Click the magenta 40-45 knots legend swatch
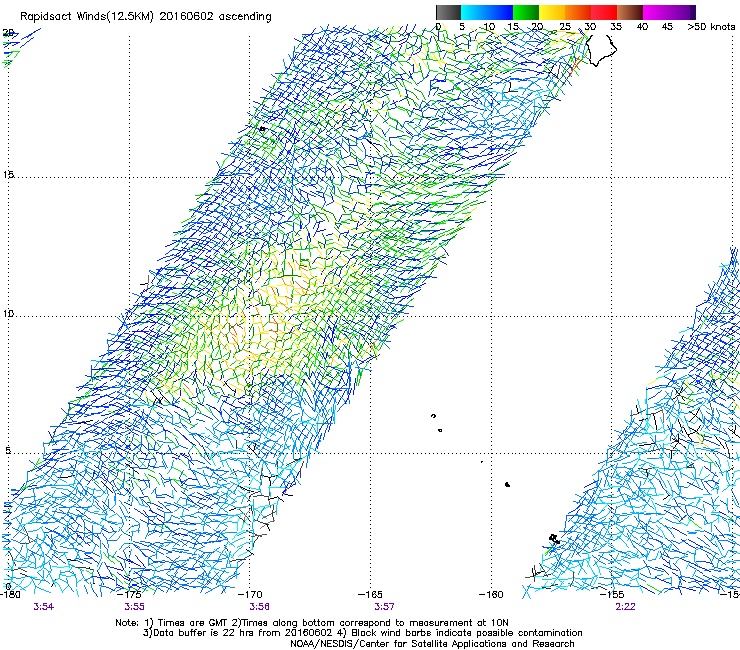740x650 pixels. coord(656,12)
